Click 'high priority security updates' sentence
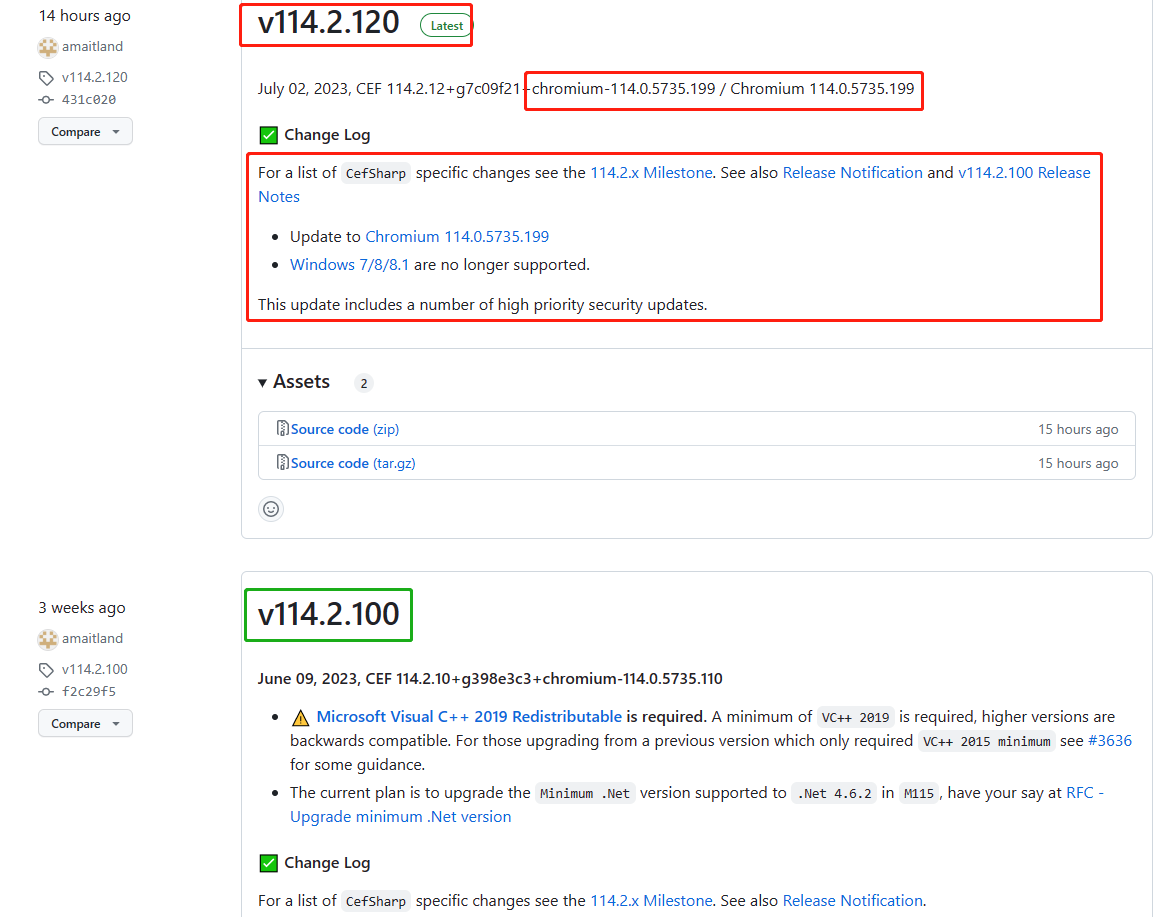The height and width of the screenshot is (917, 1162). pos(482,305)
